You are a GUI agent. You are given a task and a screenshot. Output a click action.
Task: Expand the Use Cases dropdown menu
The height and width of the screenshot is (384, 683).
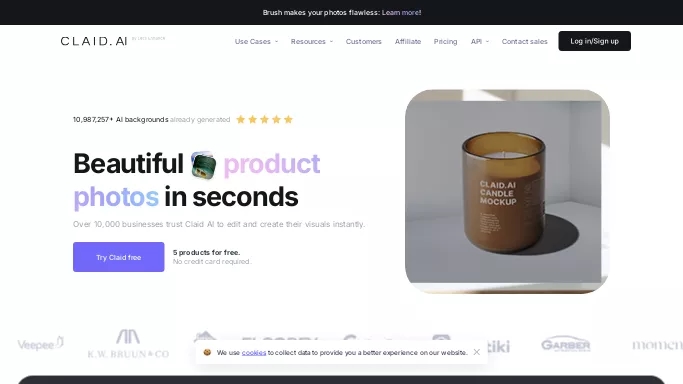[x=256, y=41]
